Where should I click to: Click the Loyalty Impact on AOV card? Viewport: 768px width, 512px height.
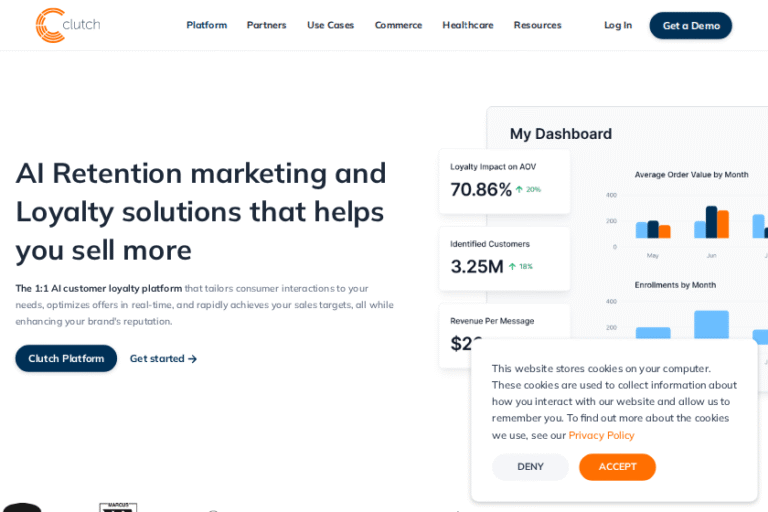(x=504, y=181)
